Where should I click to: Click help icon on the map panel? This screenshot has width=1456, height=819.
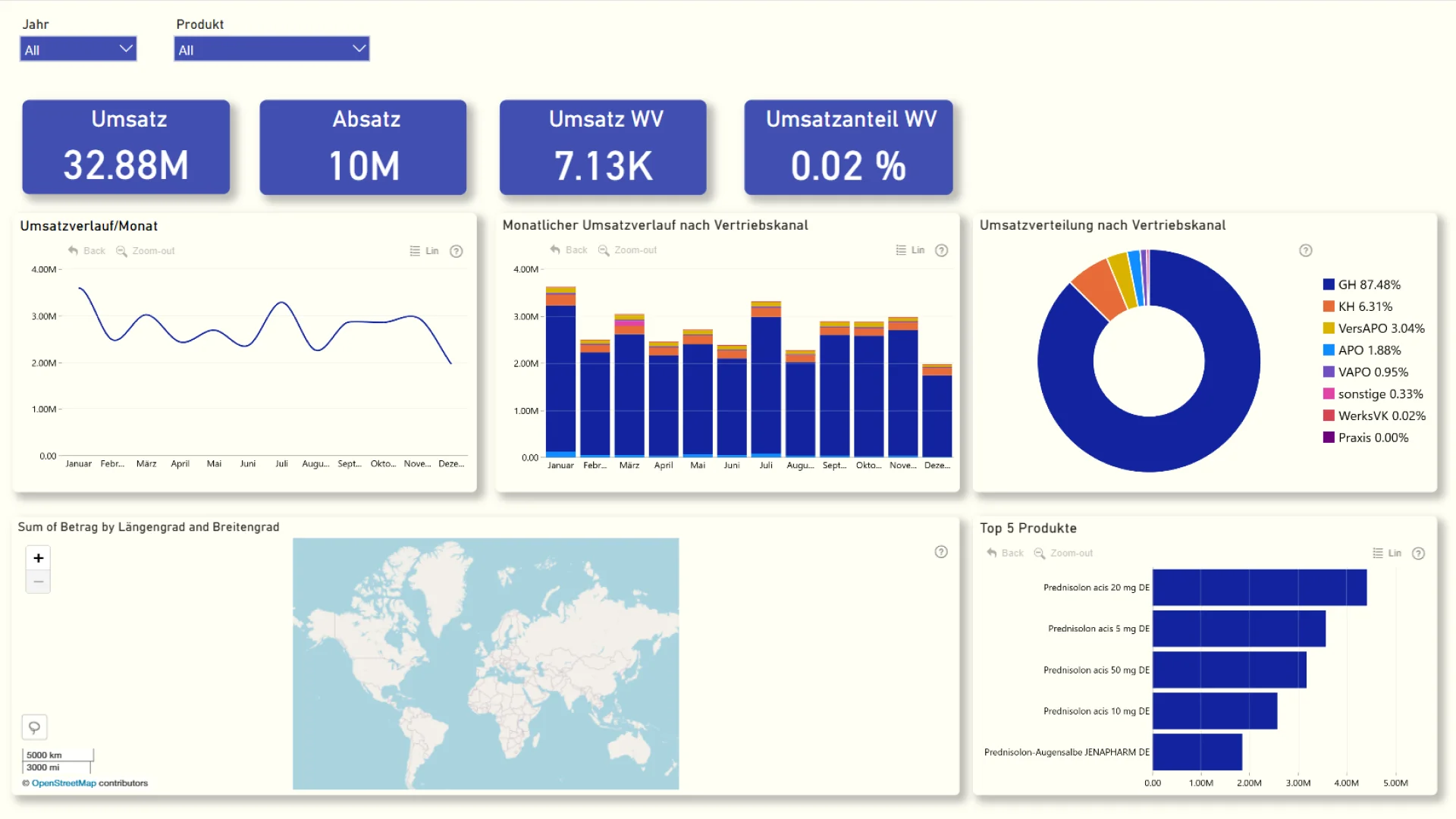(940, 552)
